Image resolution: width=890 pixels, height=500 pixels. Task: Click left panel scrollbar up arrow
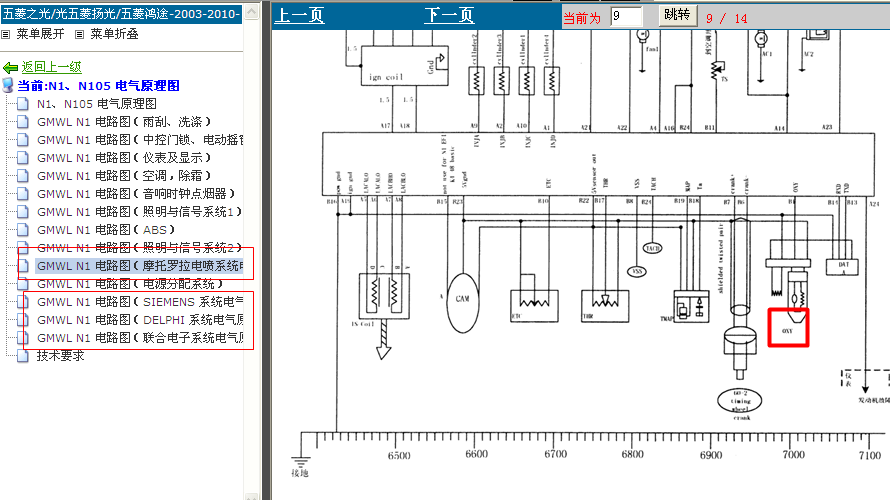(x=251, y=11)
